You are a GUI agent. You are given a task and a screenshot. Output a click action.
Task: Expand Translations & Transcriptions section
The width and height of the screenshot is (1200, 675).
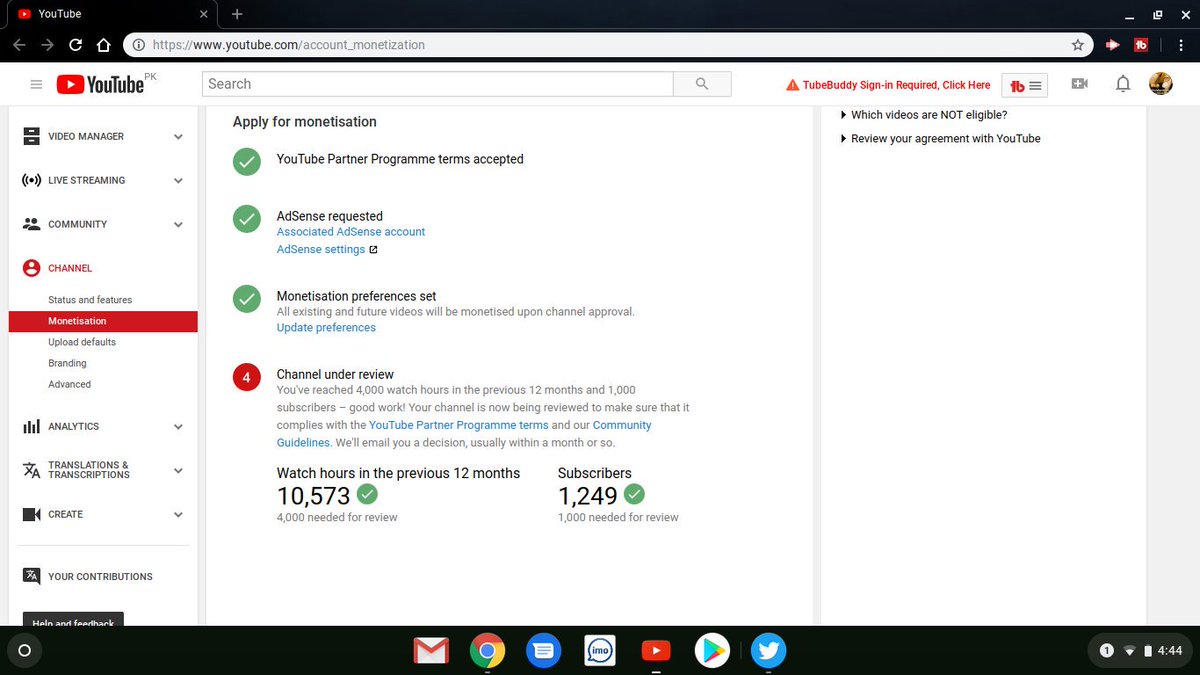[178, 470]
